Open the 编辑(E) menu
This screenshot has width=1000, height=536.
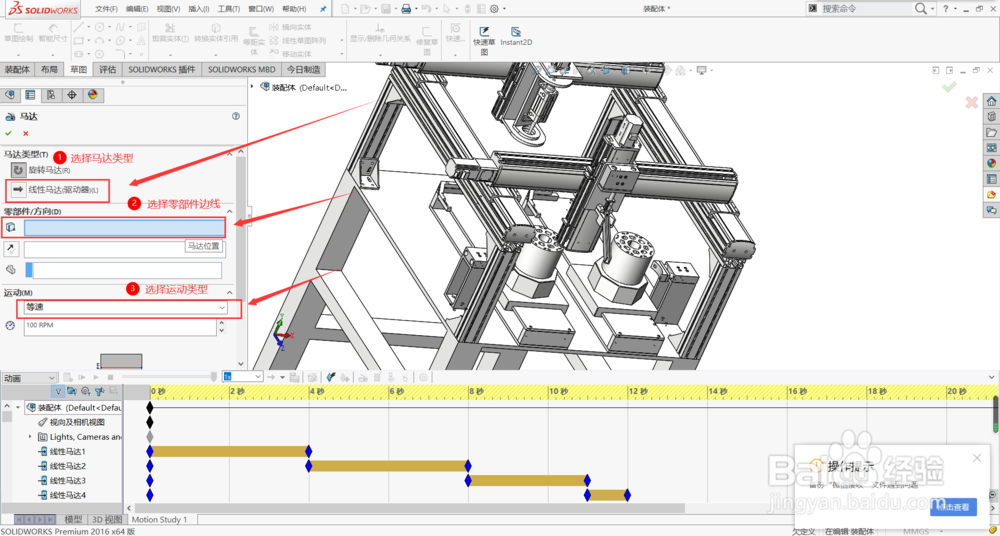[137, 9]
